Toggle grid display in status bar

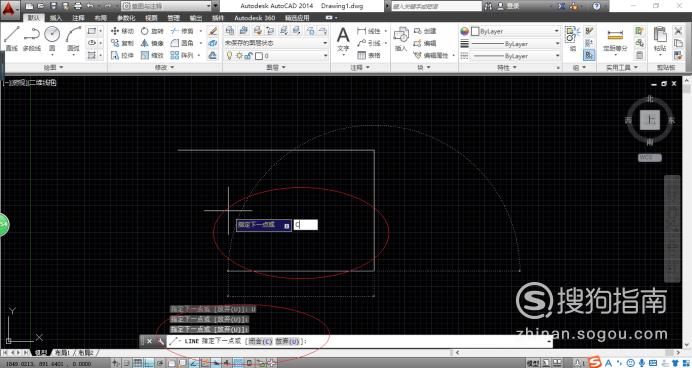[138, 363]
